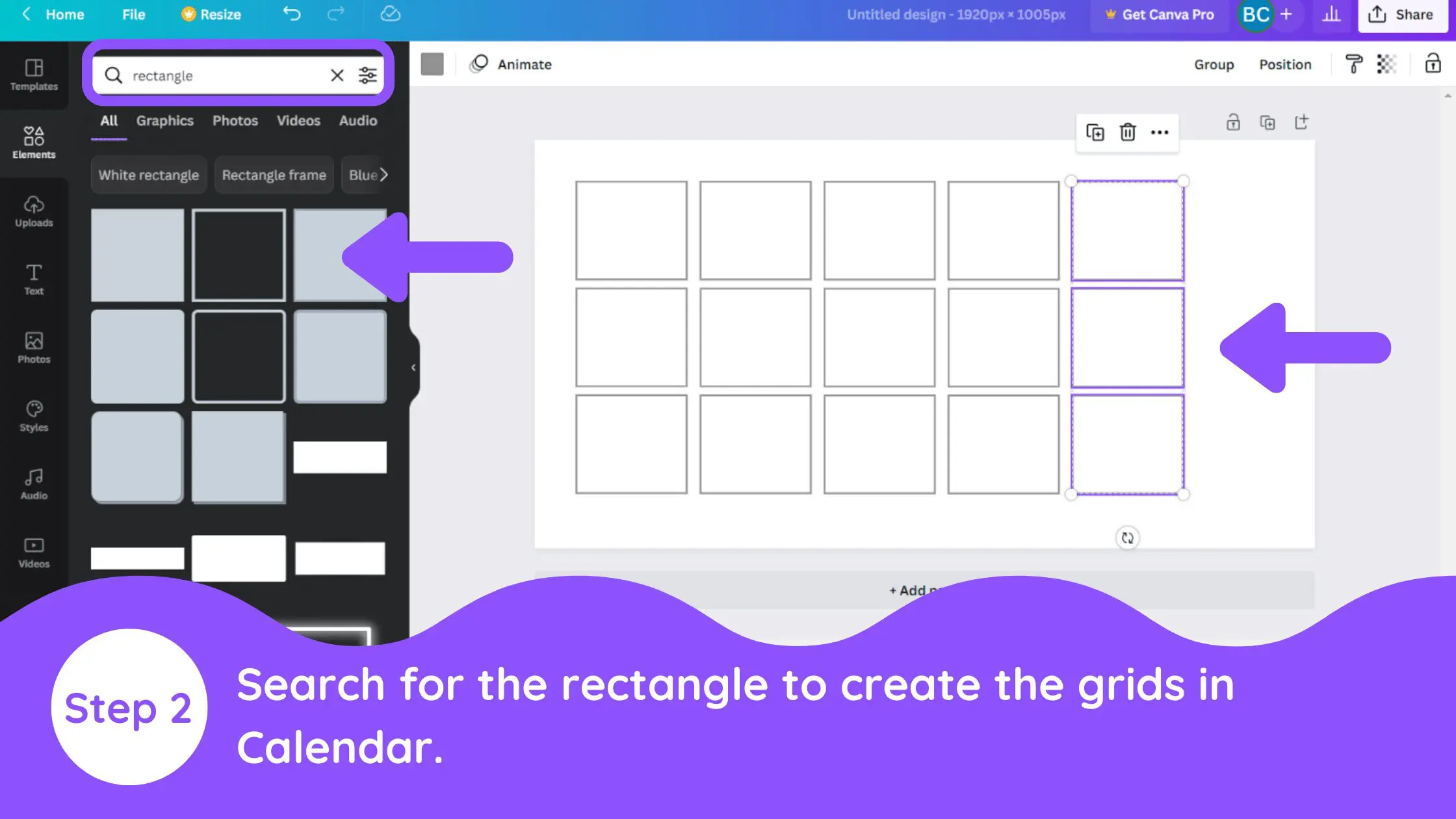Select the Photos filter tab
The image size is (1456, 819).
point(235,120)
